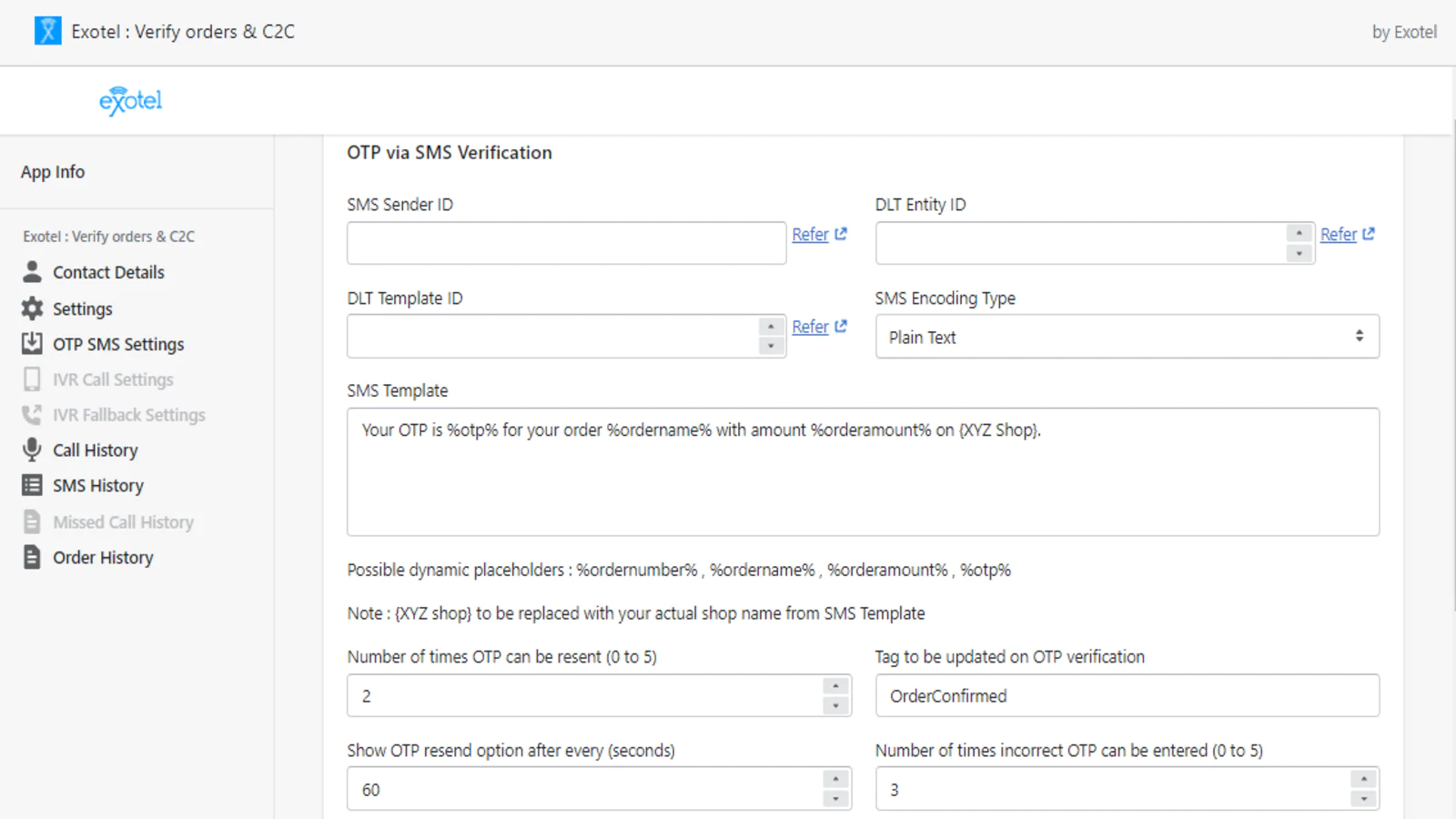Image resolution: width=1456 pixels, height=819 pixels.
Task: Click the exotel logo
Action: [131, 100]
